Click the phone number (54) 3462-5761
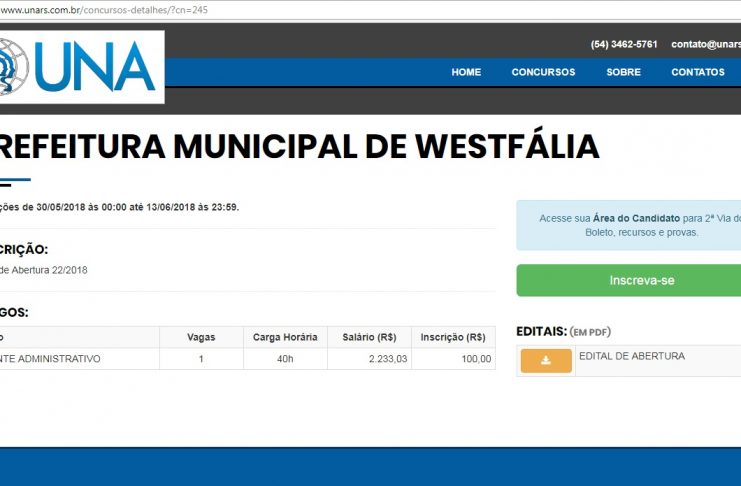 (x=624, y=44)
